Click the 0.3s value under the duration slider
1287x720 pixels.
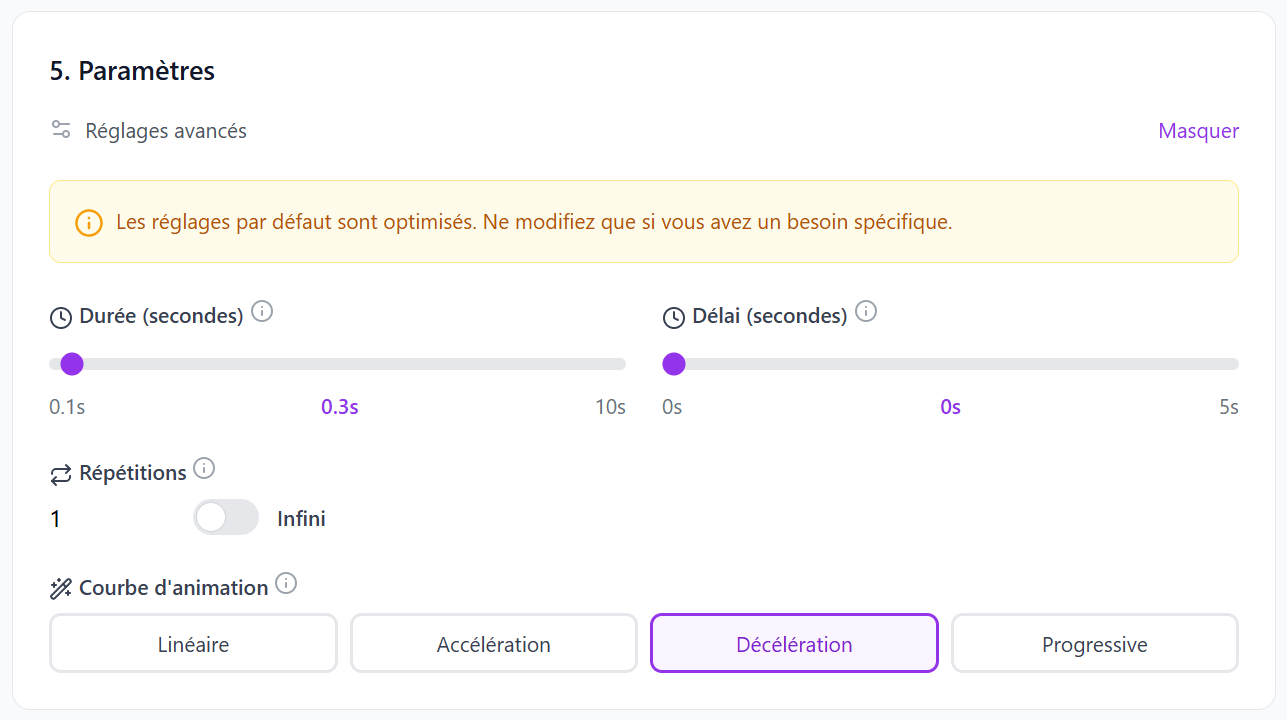point(339,407)
